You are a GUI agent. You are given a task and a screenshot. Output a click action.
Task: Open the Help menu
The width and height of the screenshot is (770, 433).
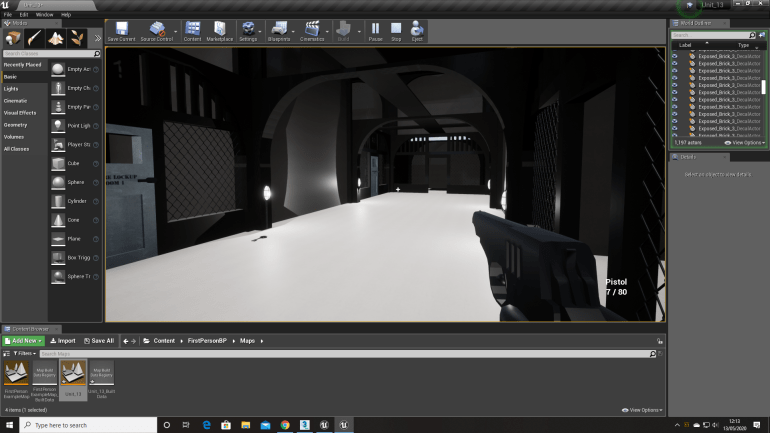point(66,15)
